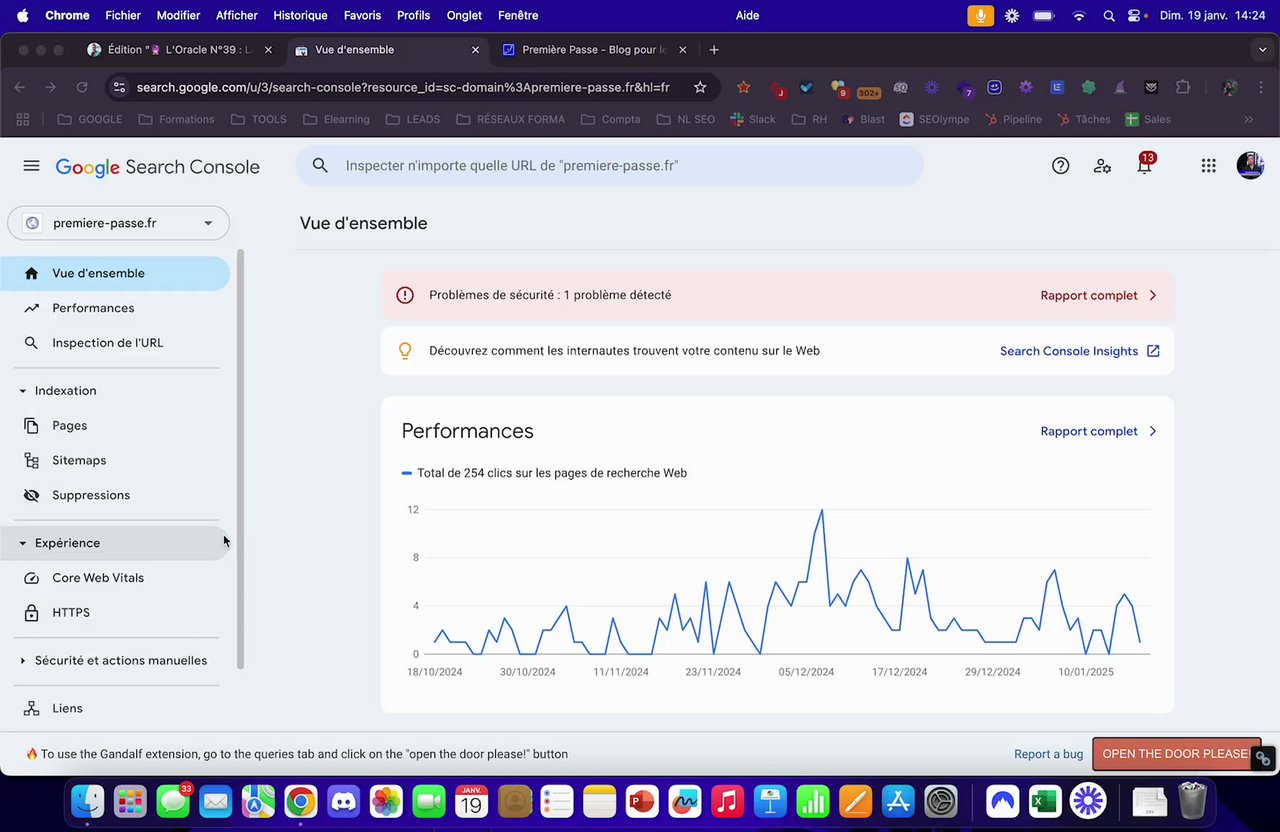
Task: Bookmark this page with the star icon
Action: [700, 87]
